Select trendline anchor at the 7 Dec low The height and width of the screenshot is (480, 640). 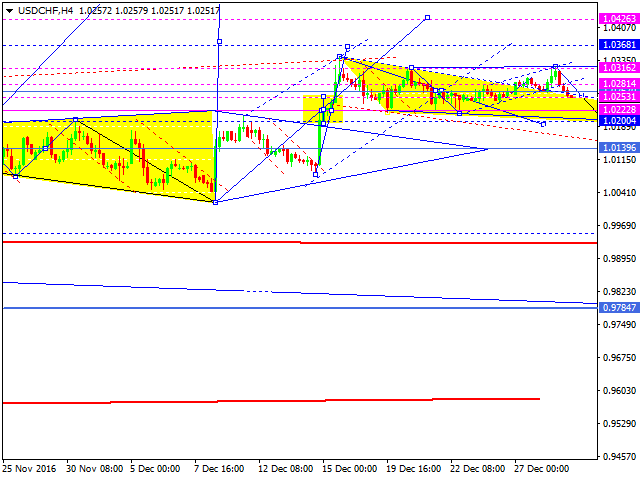point(216,202)
